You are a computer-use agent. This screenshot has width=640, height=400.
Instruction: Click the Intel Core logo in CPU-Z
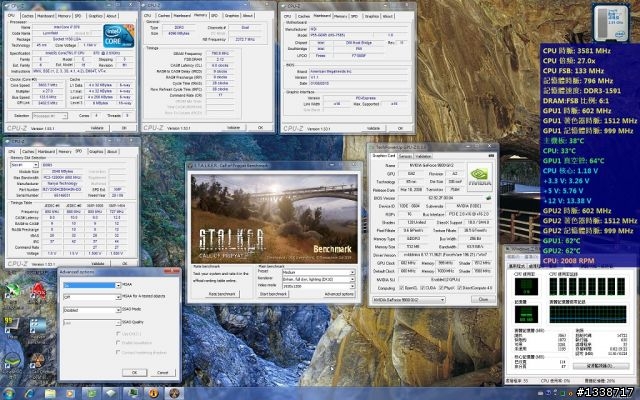(118, 36)
